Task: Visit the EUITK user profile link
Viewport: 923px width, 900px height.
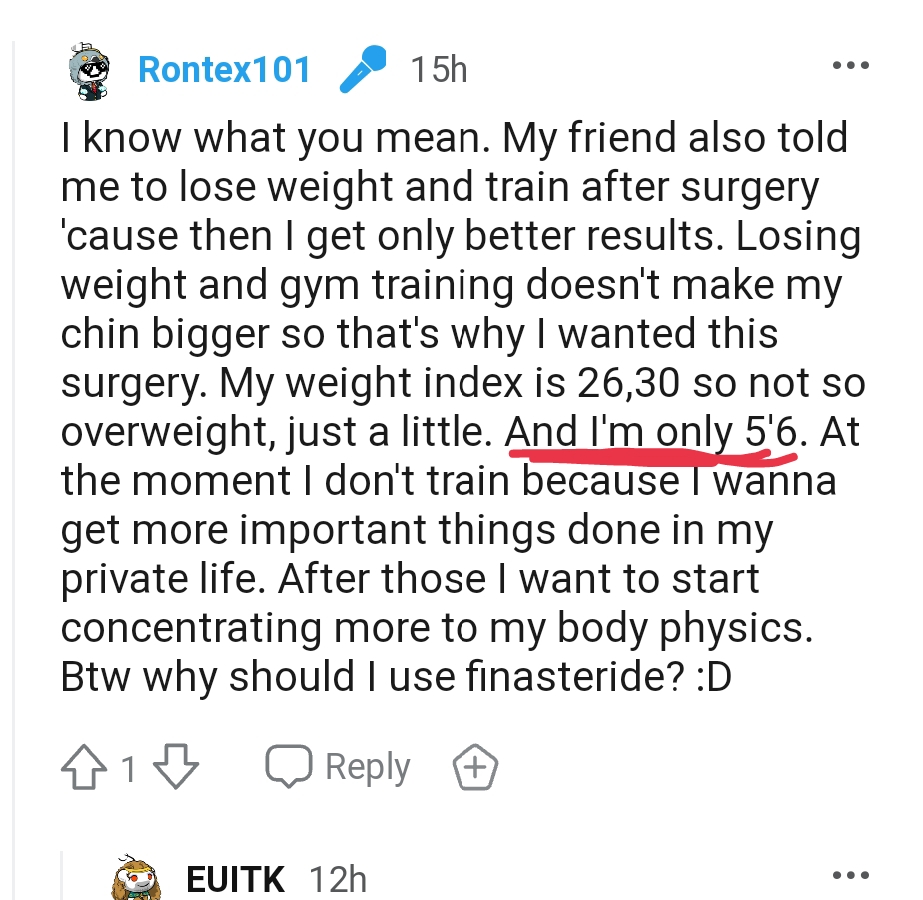Action: 235,879
